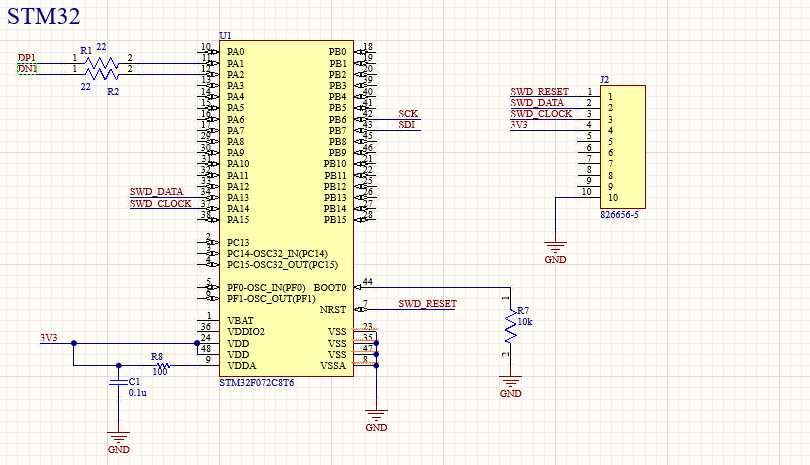Select the '100' value under R8
The image size is (810, 465).
(x=160, y=371)
